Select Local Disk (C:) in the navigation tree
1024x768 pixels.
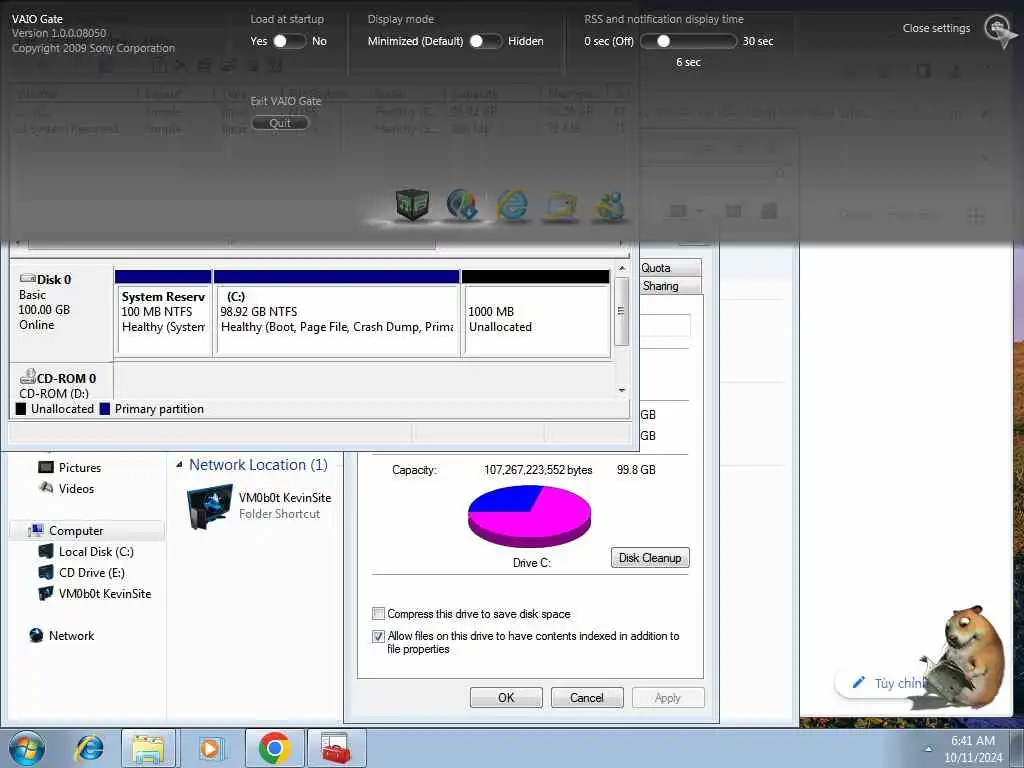point(96,551)
